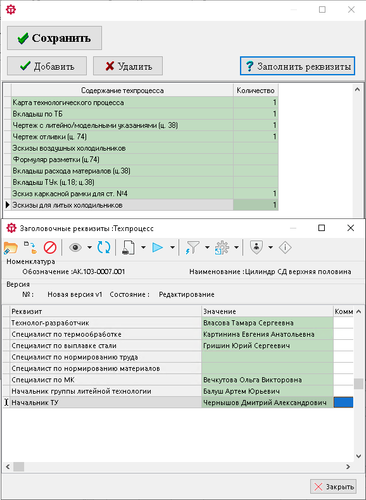
Task: Click value Картинина Евгения Анатольевна
Action: pos(267,334)
